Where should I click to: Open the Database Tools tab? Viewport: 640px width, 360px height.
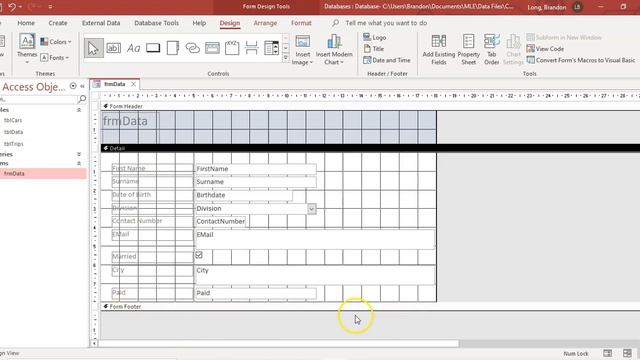(x=156, y=23)
